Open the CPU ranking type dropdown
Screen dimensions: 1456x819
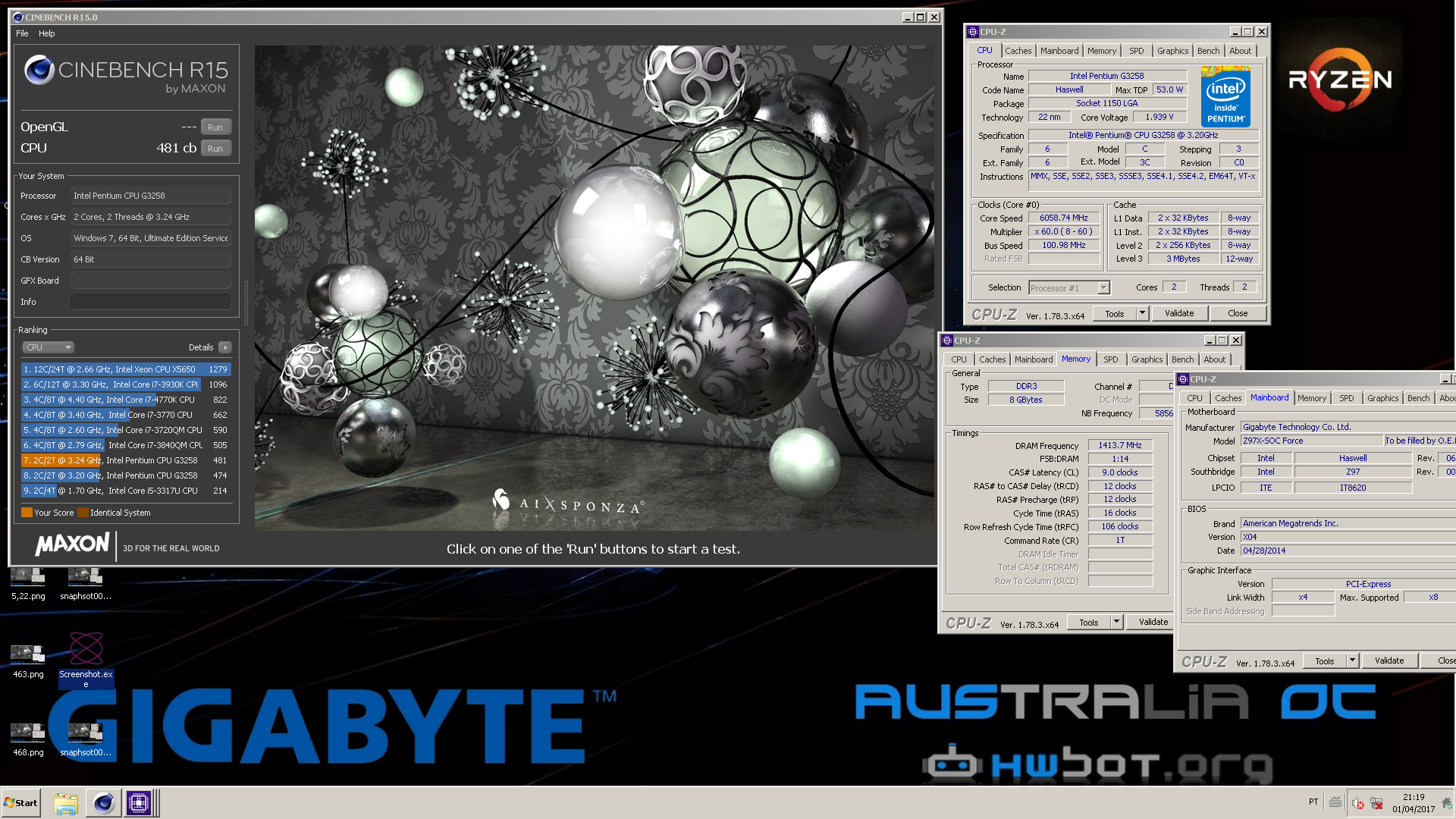coord(48,347)
